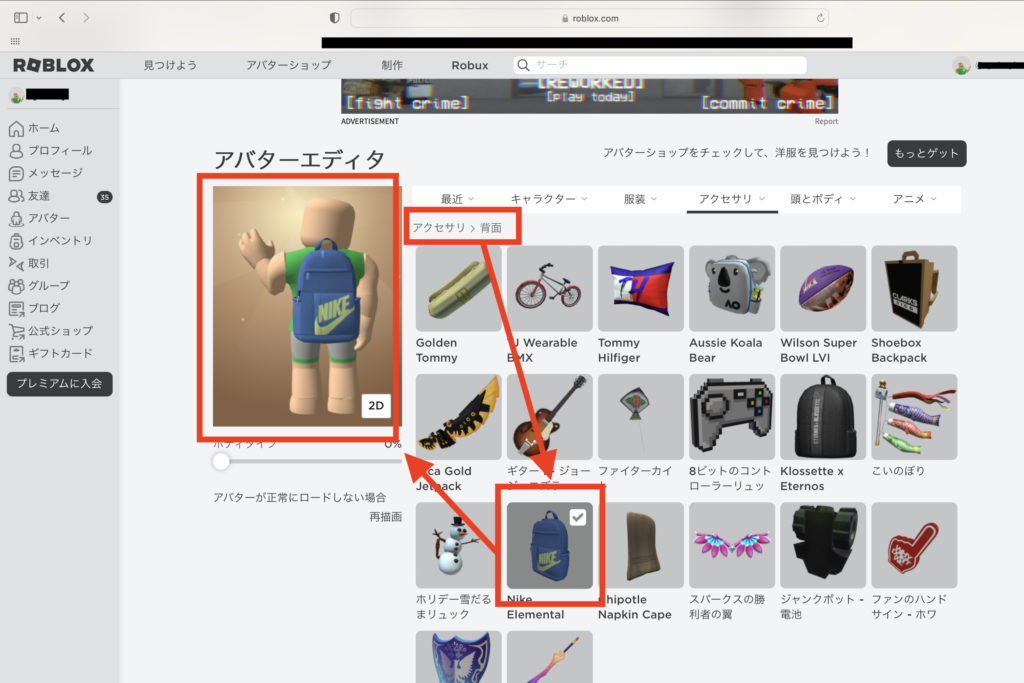
Task: Adjust the body type slider handle
Action: pos(221,461)
